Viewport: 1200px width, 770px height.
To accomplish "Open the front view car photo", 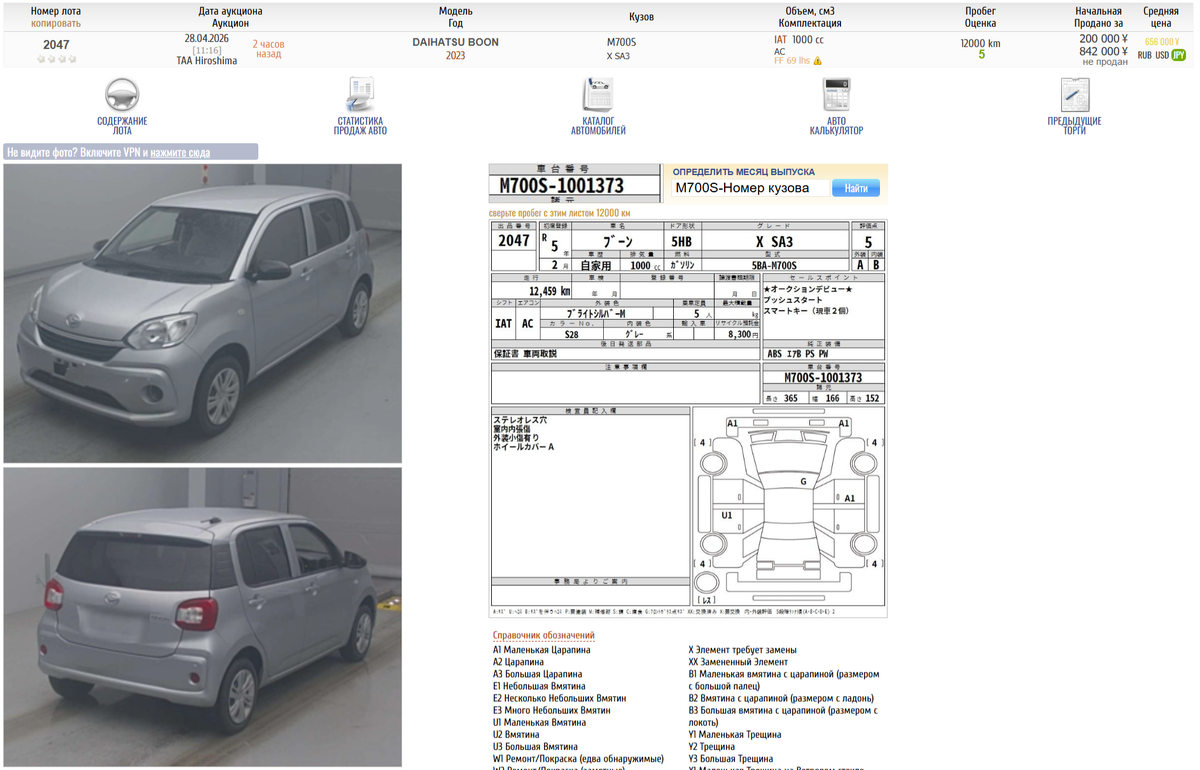I will pyautogui.click(x=203, y=313).
